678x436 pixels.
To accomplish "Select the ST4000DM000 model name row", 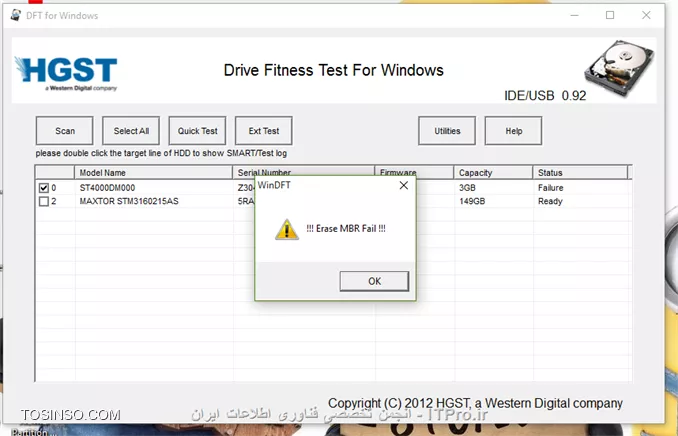I will (107, 188).
